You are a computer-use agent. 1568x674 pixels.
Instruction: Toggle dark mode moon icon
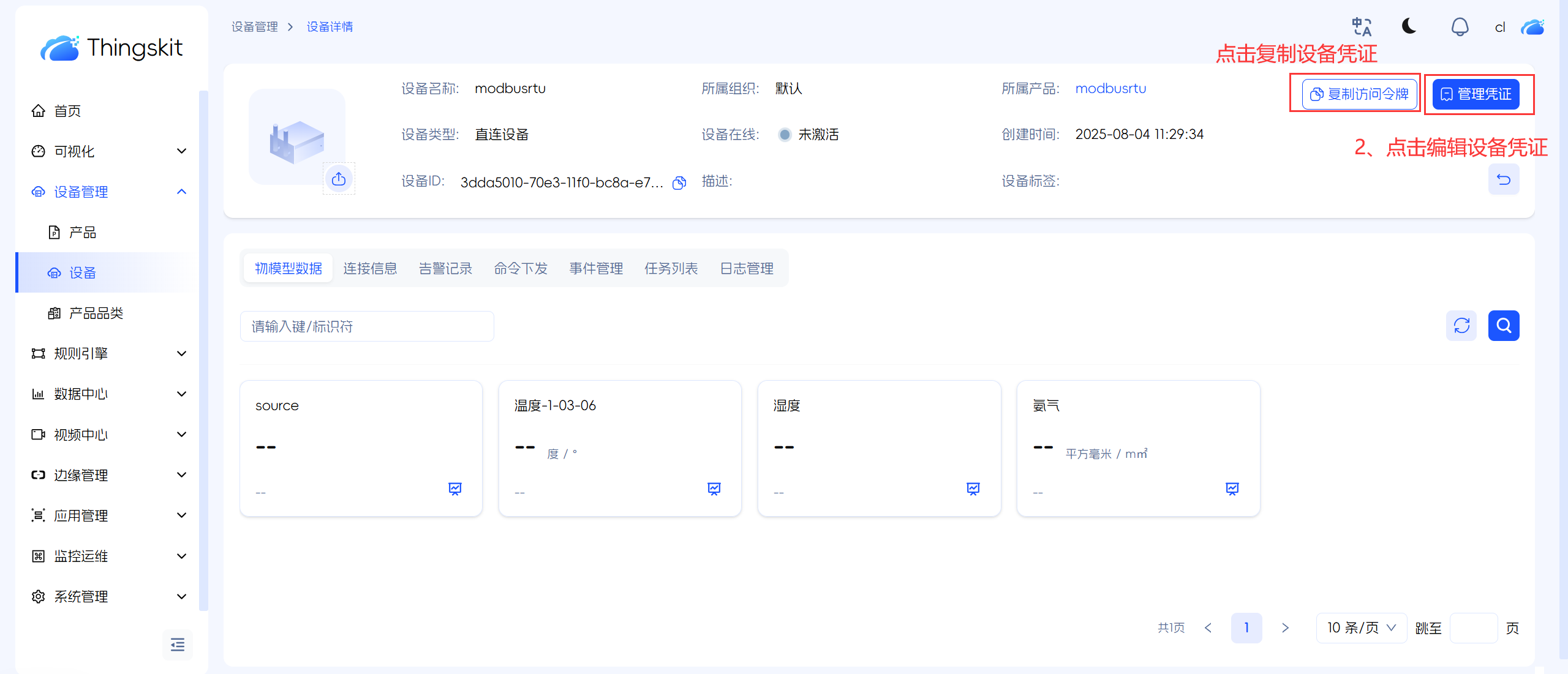(1409, 26)
